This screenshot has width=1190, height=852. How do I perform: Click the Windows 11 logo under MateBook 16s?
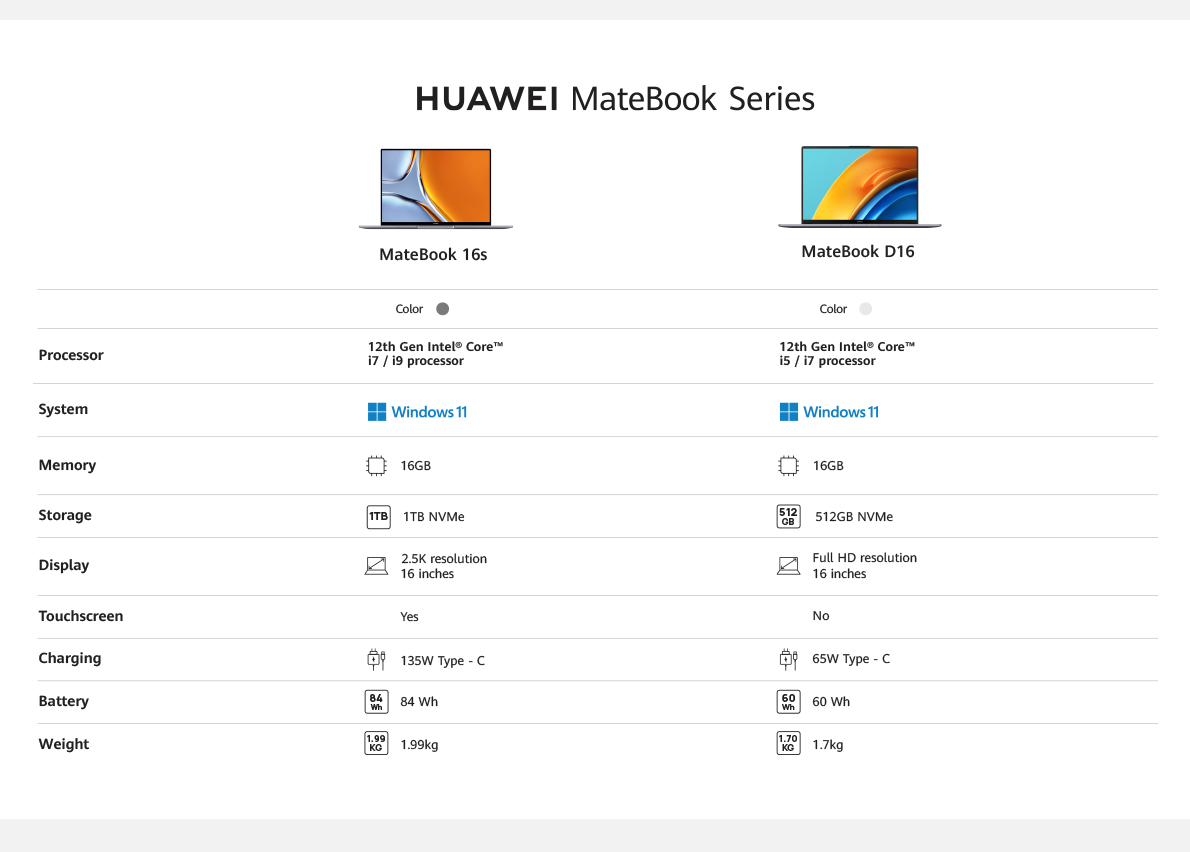417,412
